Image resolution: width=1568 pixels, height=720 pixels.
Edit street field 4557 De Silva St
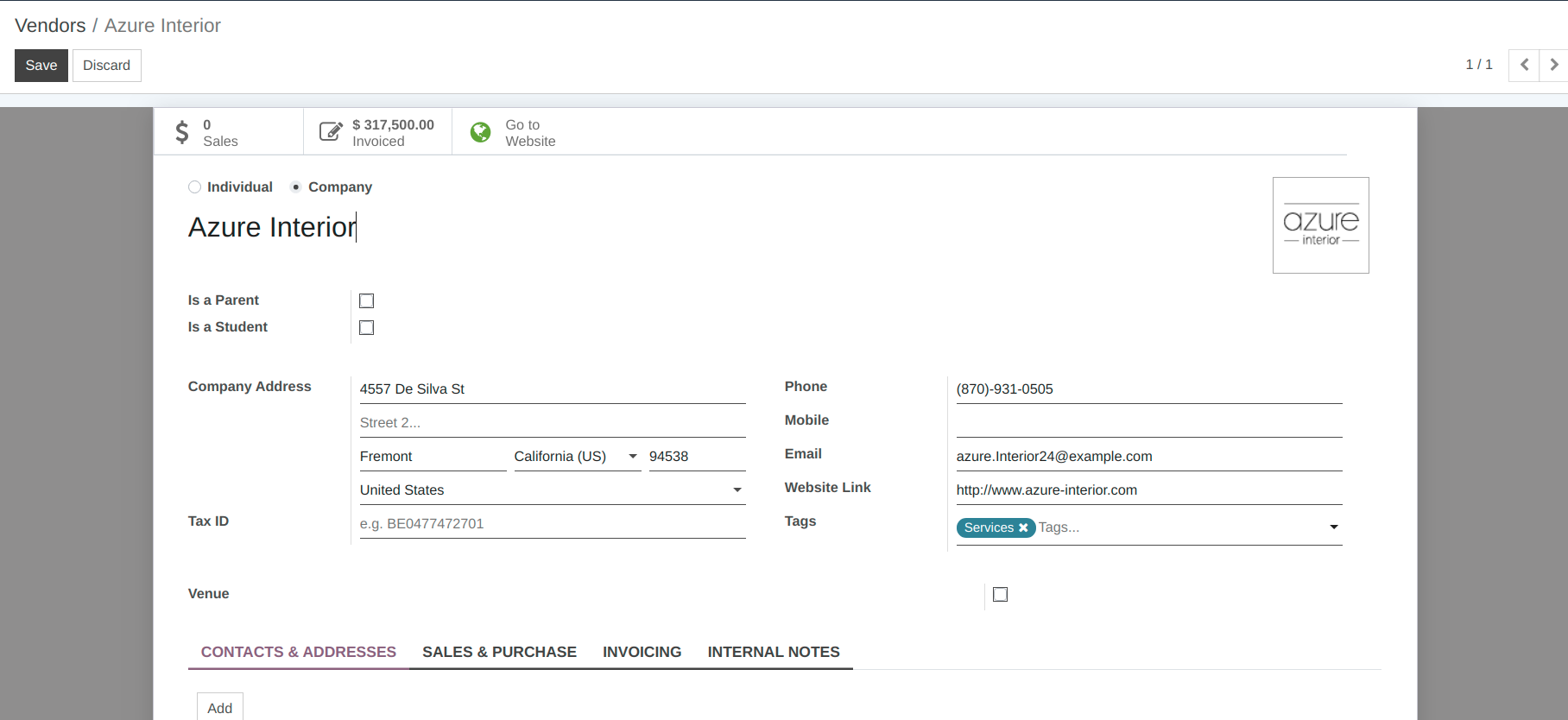[x=553, y=389]
